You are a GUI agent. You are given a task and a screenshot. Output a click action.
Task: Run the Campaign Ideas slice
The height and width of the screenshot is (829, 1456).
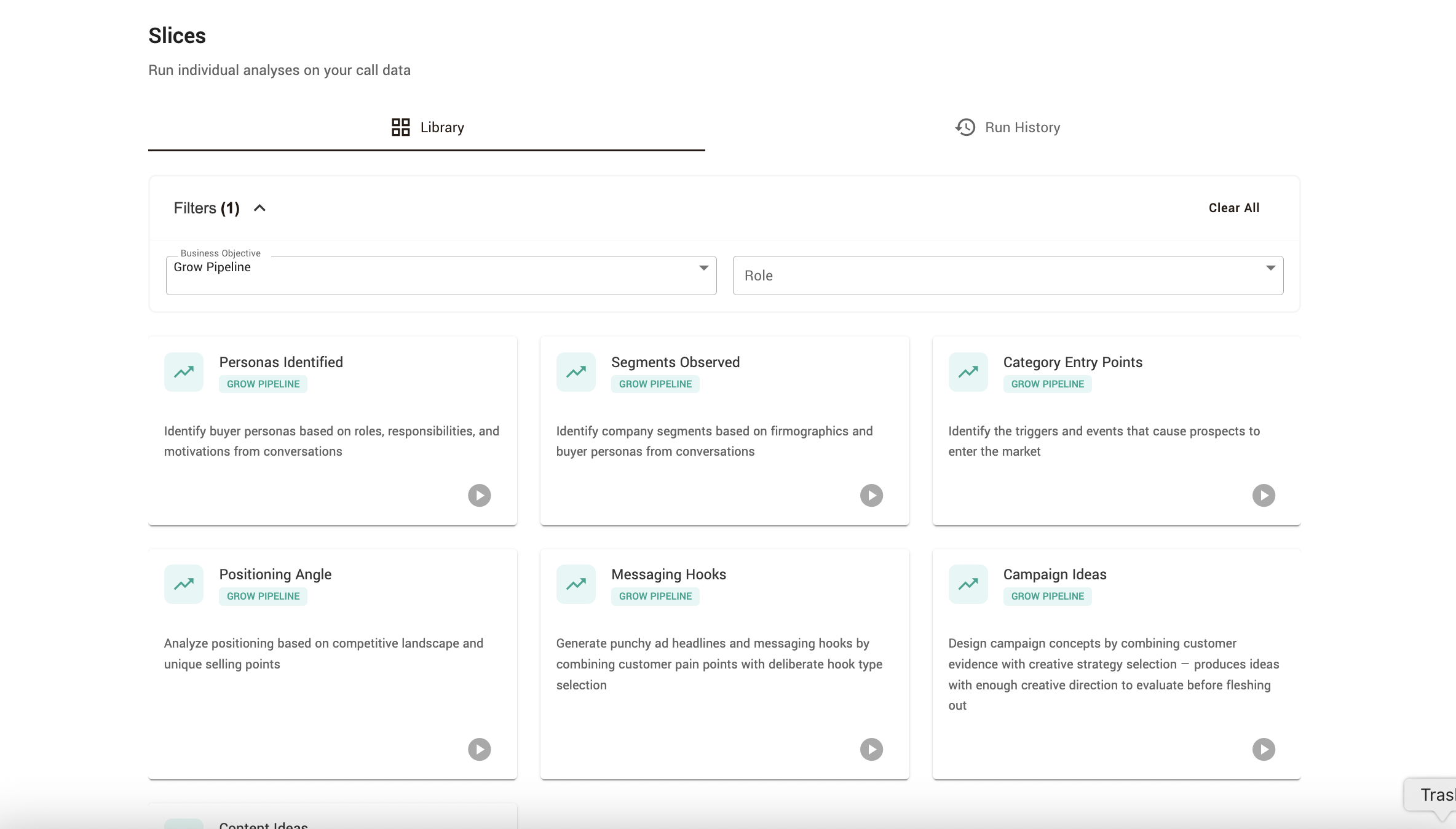point(1264,749)
